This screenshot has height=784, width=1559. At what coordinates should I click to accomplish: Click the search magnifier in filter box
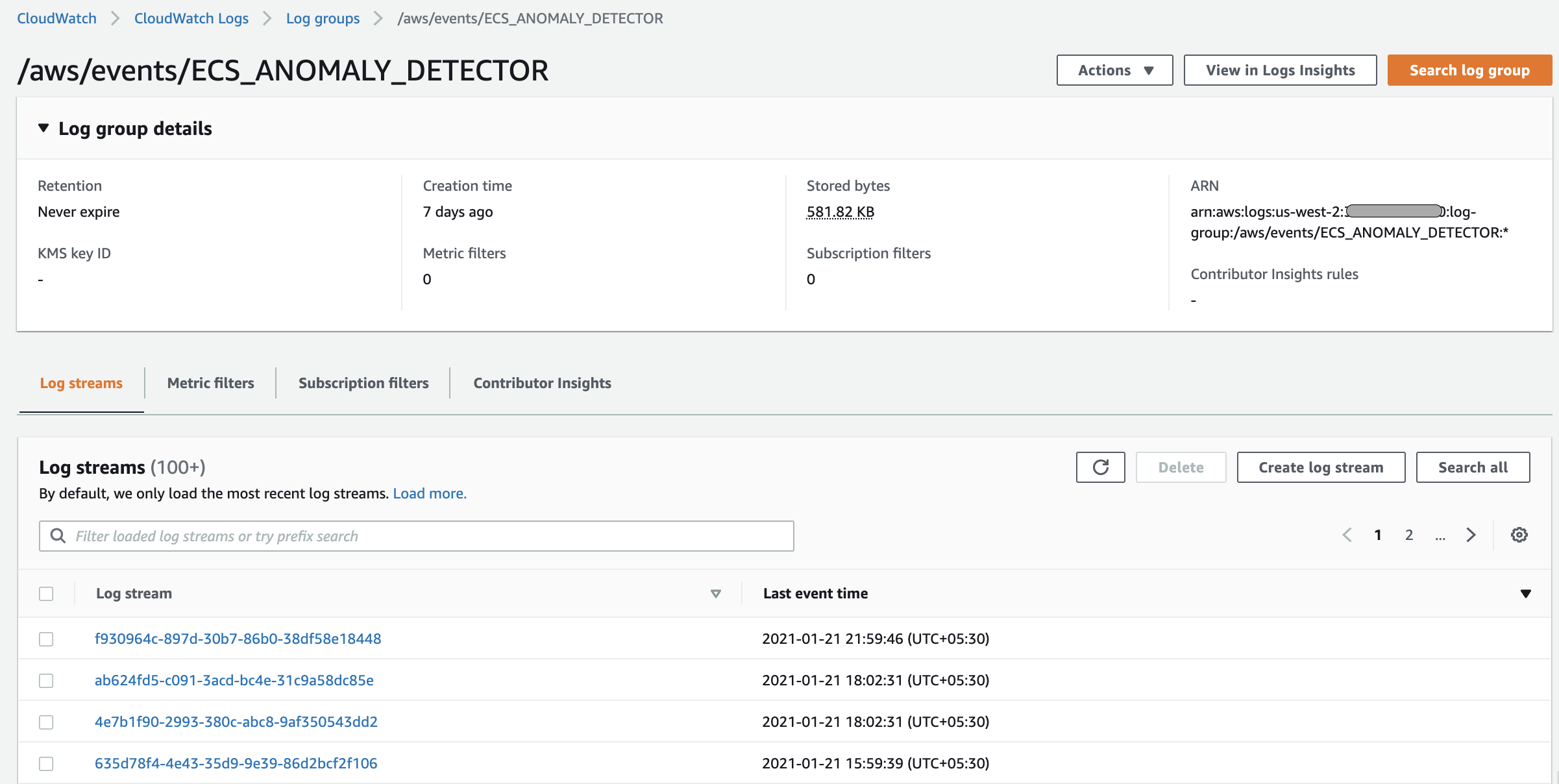coord(58,535)
